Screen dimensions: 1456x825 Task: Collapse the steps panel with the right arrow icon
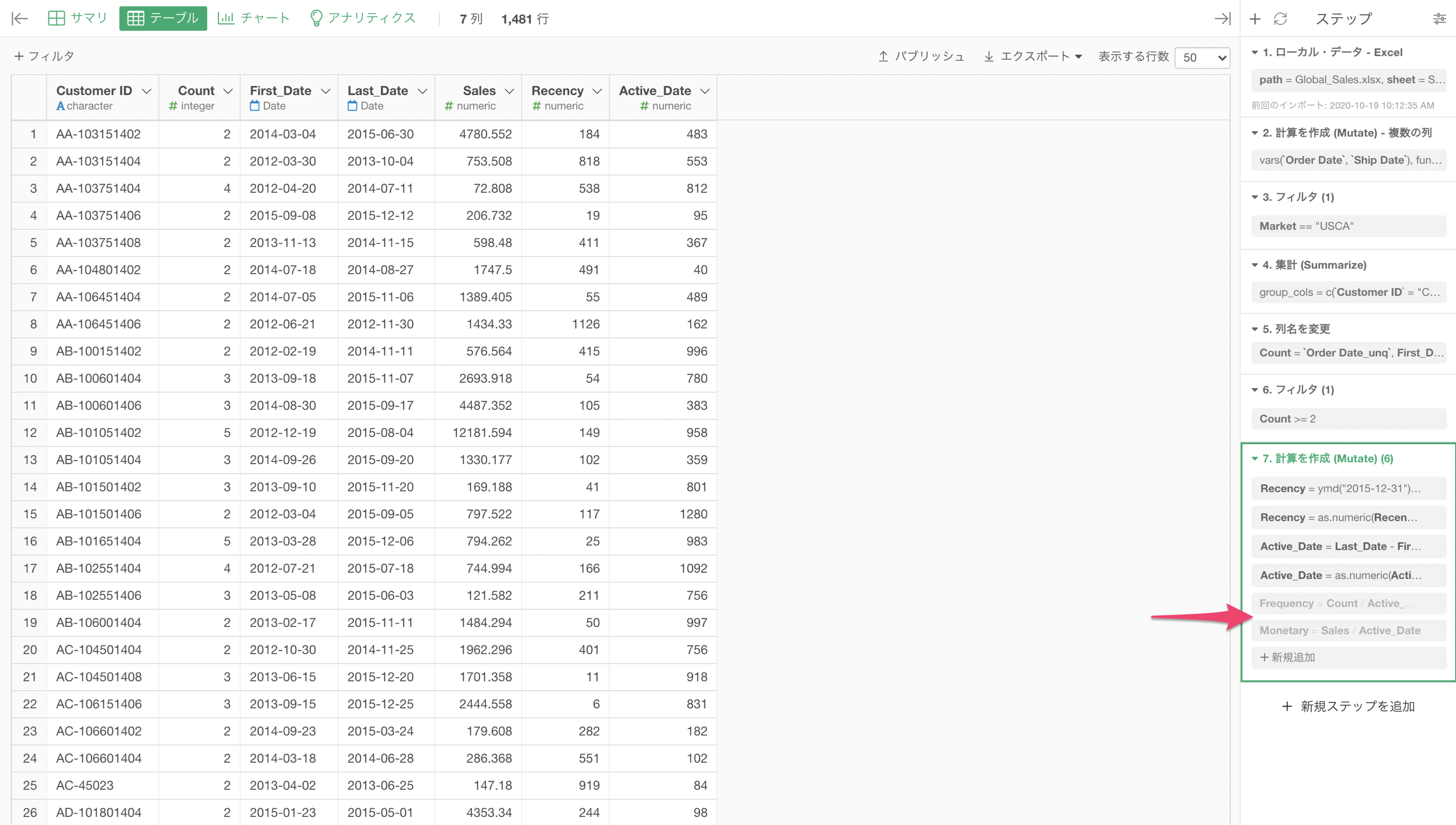(1222, 19)
